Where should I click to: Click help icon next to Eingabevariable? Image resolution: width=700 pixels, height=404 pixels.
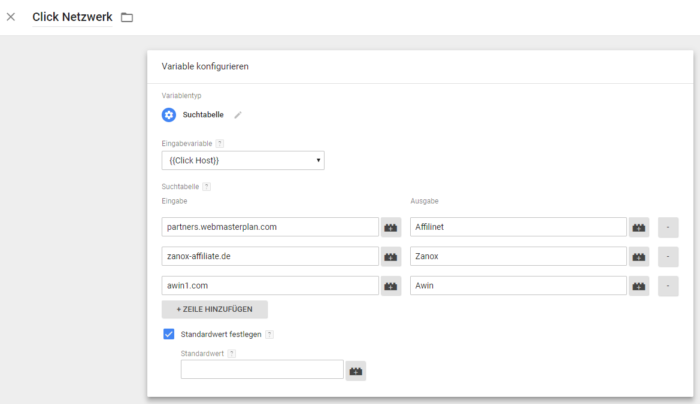(220, 143)
